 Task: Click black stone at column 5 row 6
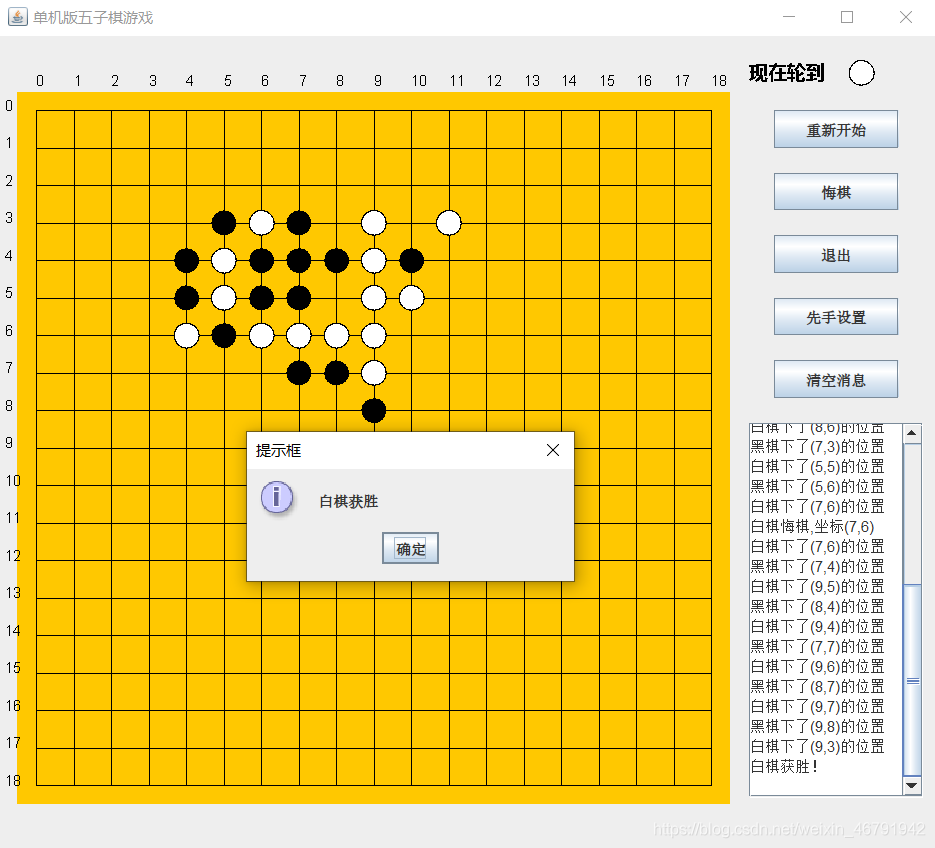224,336
